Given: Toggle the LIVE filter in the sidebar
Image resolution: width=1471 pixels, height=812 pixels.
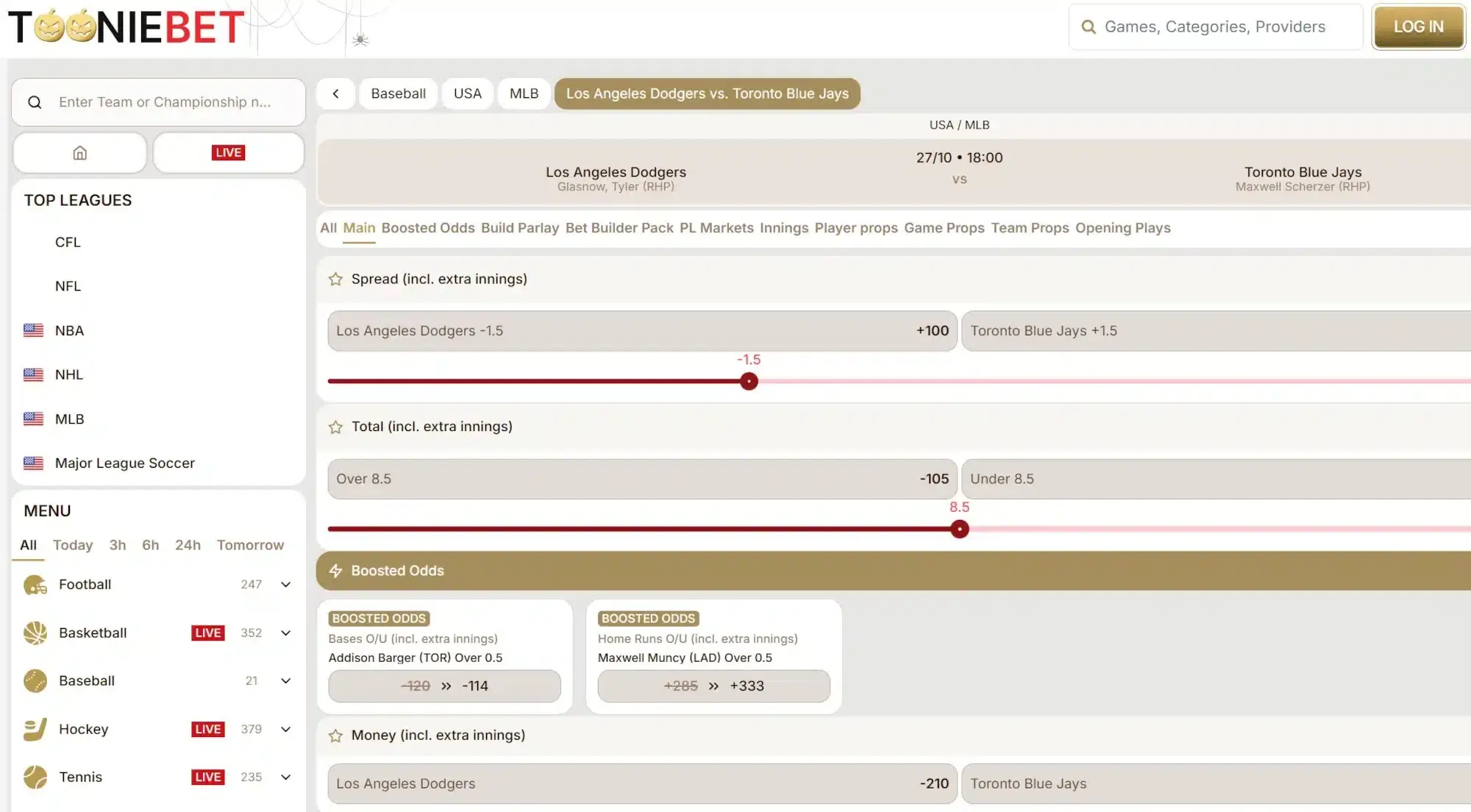Looking at the screenshot, I should [x=228, y=152].
